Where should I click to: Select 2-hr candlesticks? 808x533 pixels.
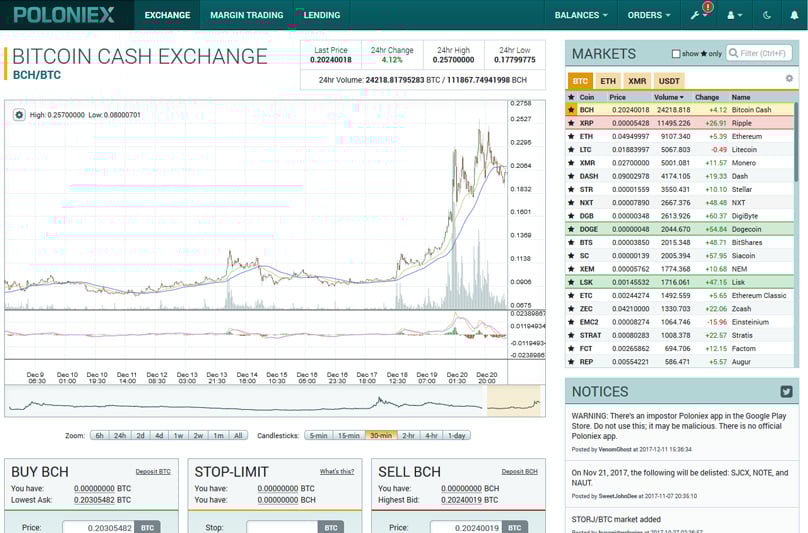click(x=409, y=436)
